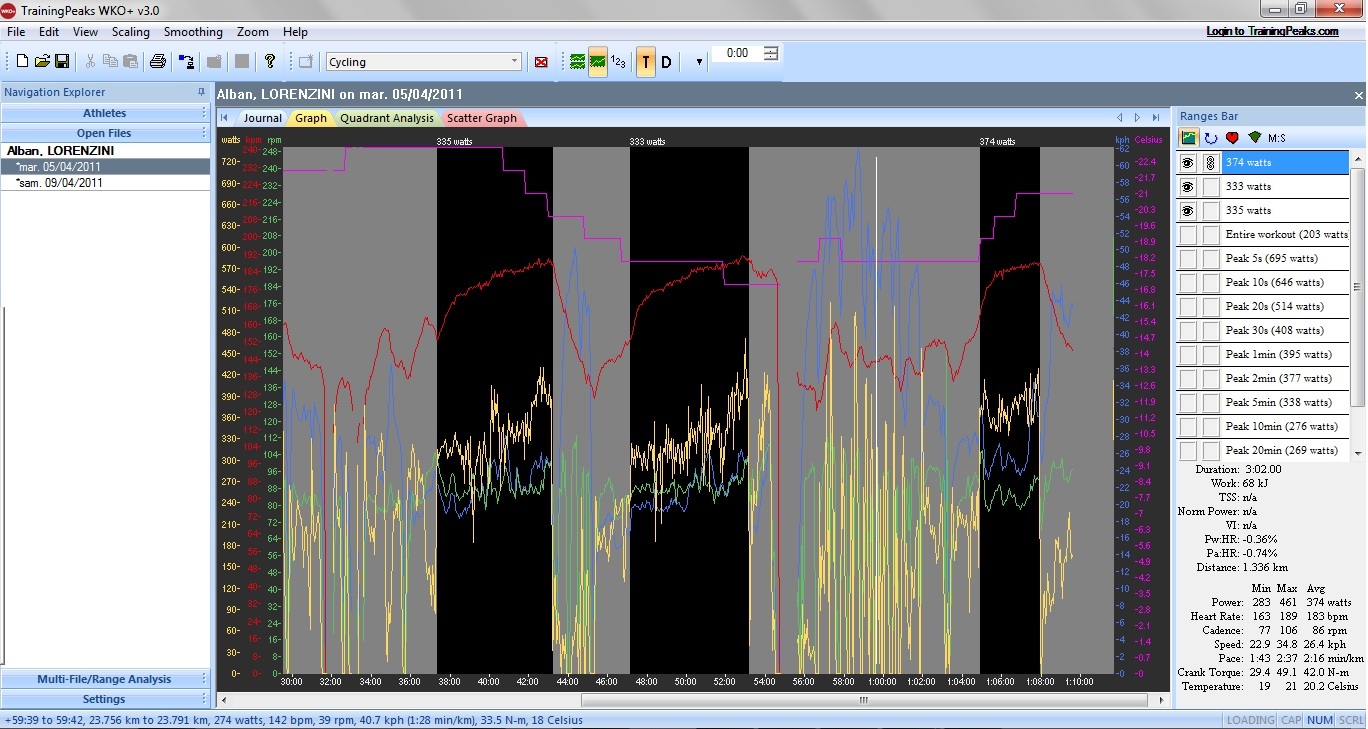This screenshot has height=729, width=1368.
Task: Jump to first tab with arrow
Action: coord(225,118)
